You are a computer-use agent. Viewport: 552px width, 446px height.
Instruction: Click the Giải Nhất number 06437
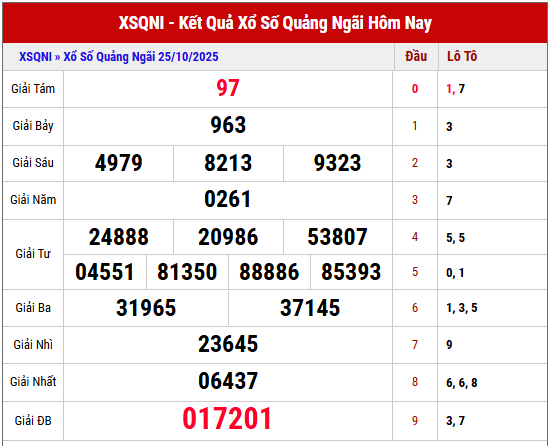pyautogui.click(x=228, y=381)
